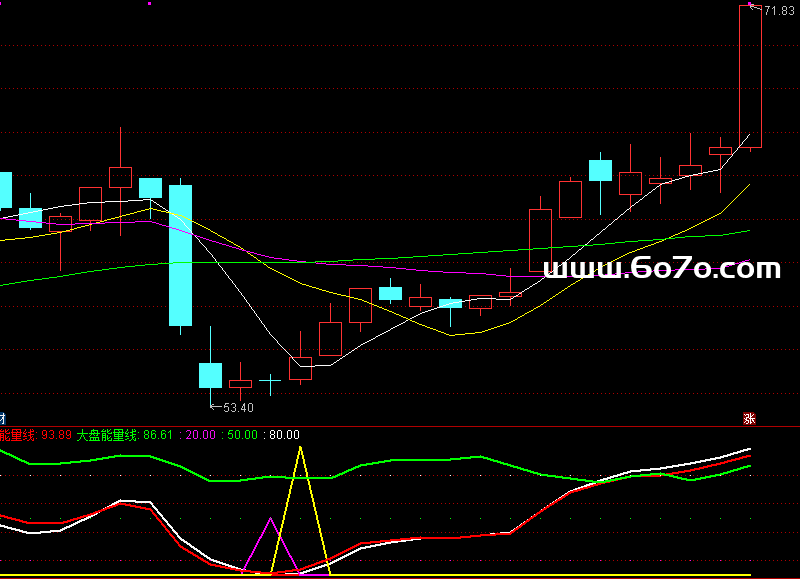Image resolution: width=800 pixels, height=579 pixels.
Task: Click the cyan doji cross candle
Action: (x=270, y=380)
